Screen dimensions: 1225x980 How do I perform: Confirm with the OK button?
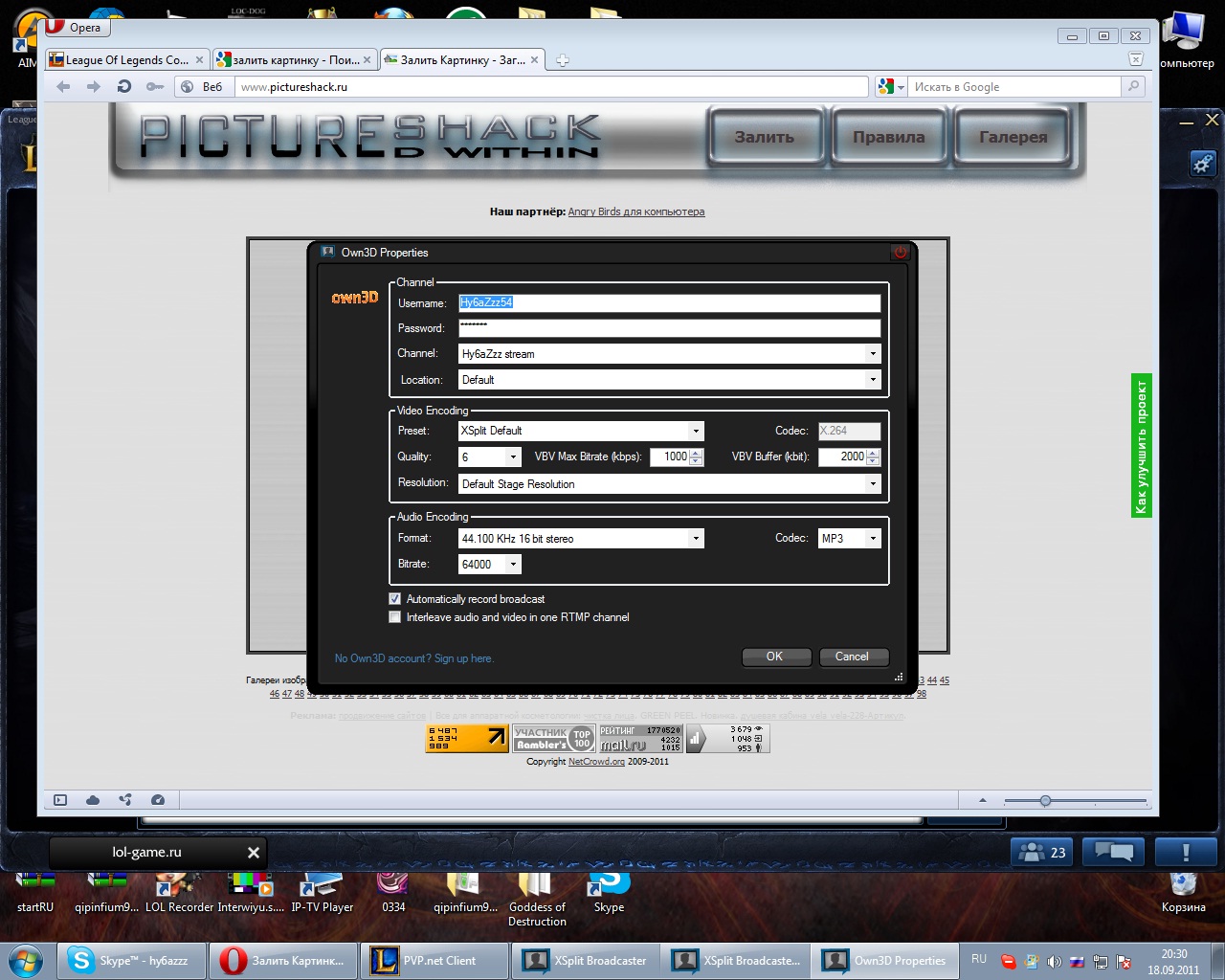point(776,657)
